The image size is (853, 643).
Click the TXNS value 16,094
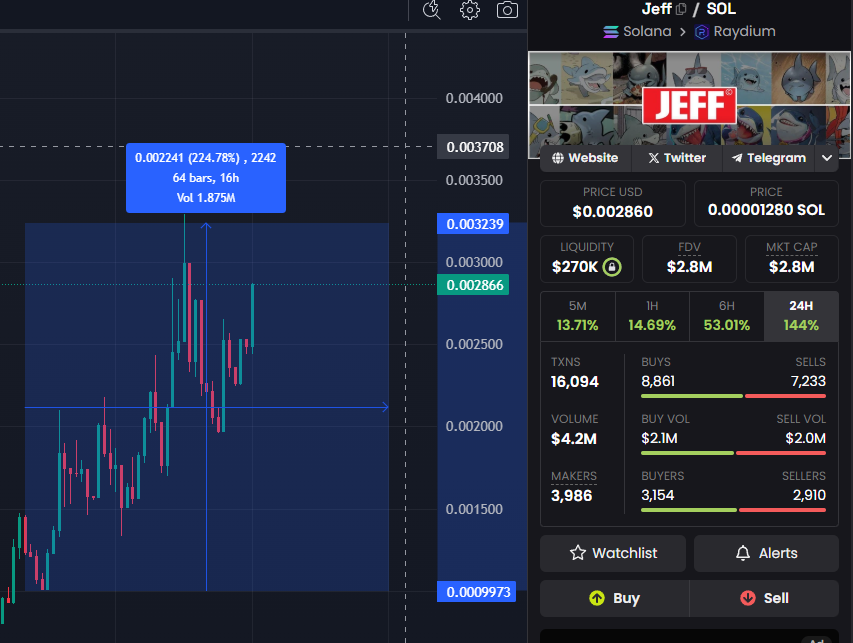[574, 382]
